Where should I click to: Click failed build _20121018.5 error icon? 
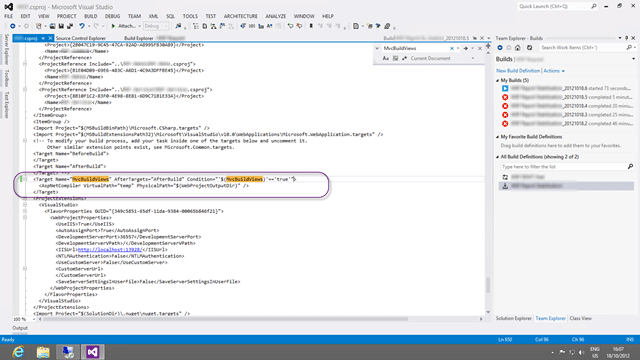505,97
